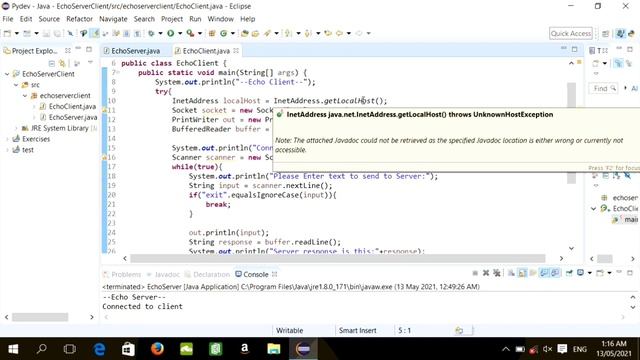The width and height of the screenshot is (640, 360).
Task: Click the External Tools run icon
Action: coord(190,33)
